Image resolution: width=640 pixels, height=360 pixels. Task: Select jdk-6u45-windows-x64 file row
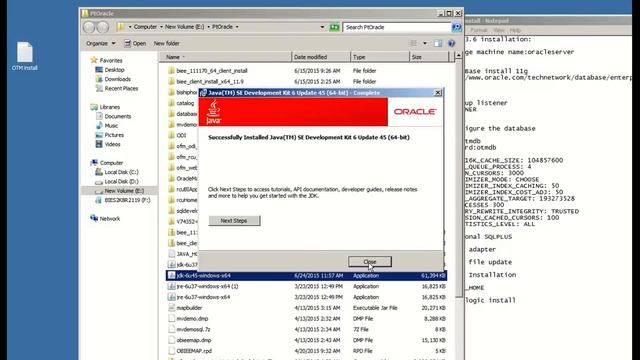pos(306,276)
